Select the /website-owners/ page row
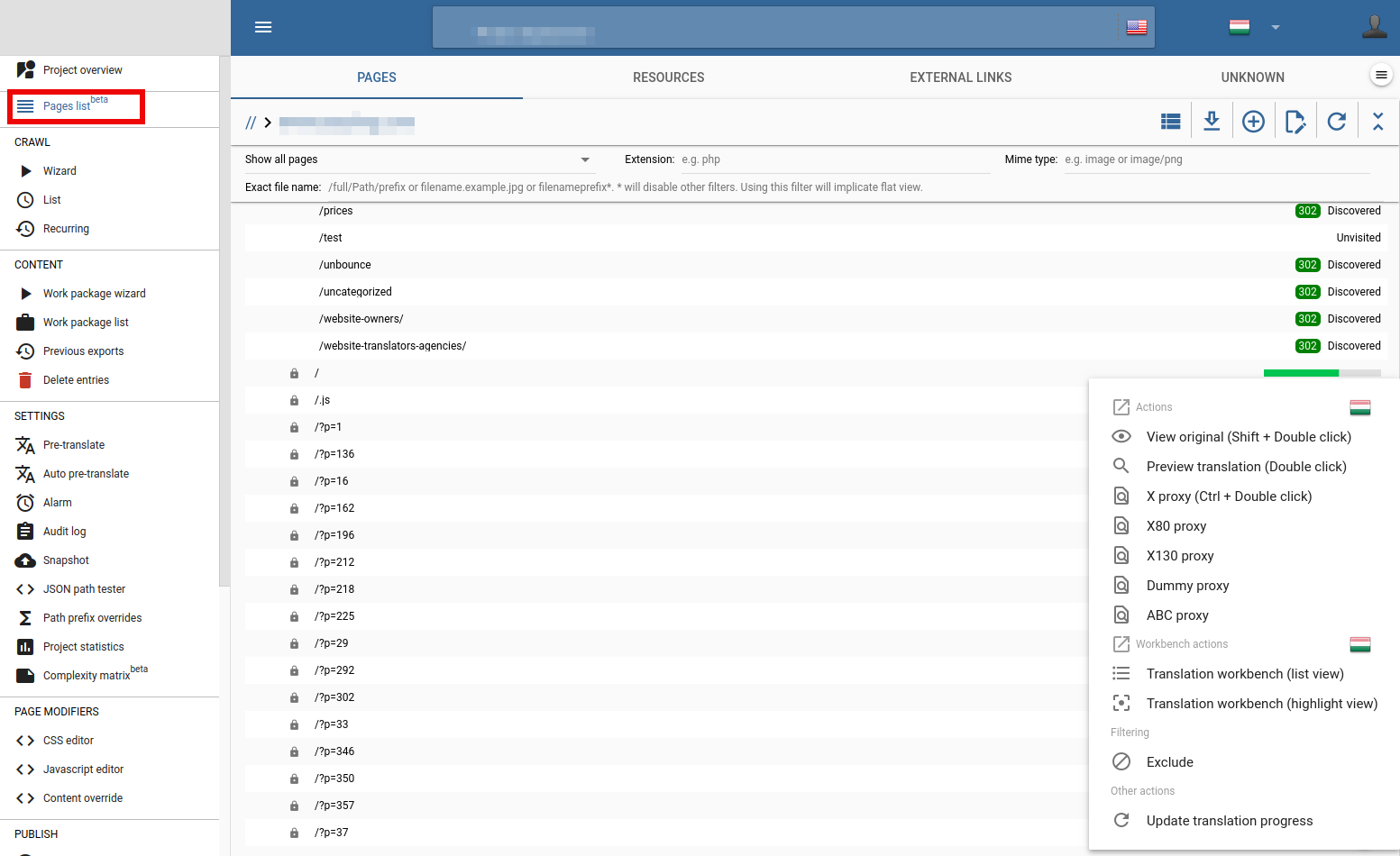The height and width of the screenshot is (856, 1400). pos(815,319)
